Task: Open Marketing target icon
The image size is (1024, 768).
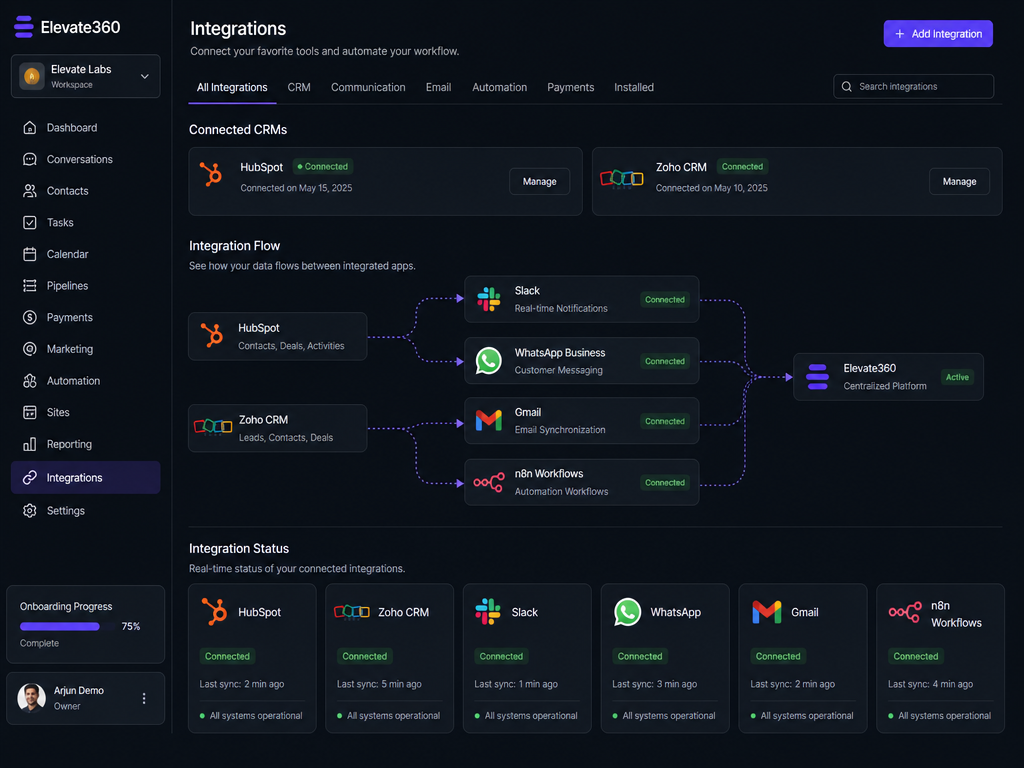Action: (x=29, y=349)
